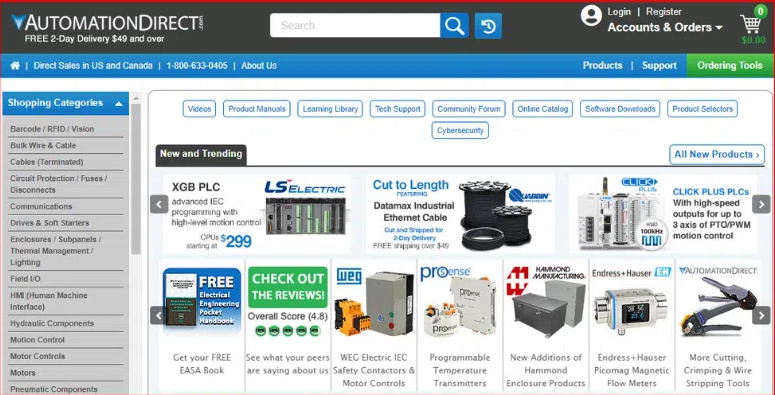Open Direct Sales in US and Canada
775x395 pixels.
point(93,65)
